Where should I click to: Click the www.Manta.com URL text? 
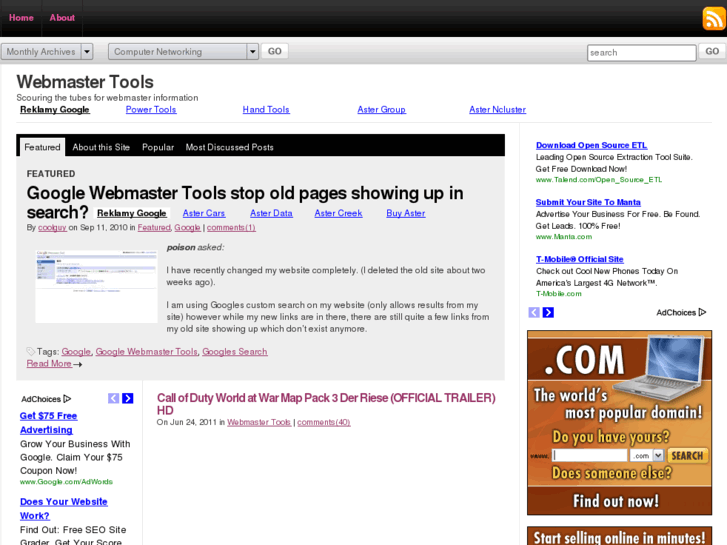[x=564, y=237]
